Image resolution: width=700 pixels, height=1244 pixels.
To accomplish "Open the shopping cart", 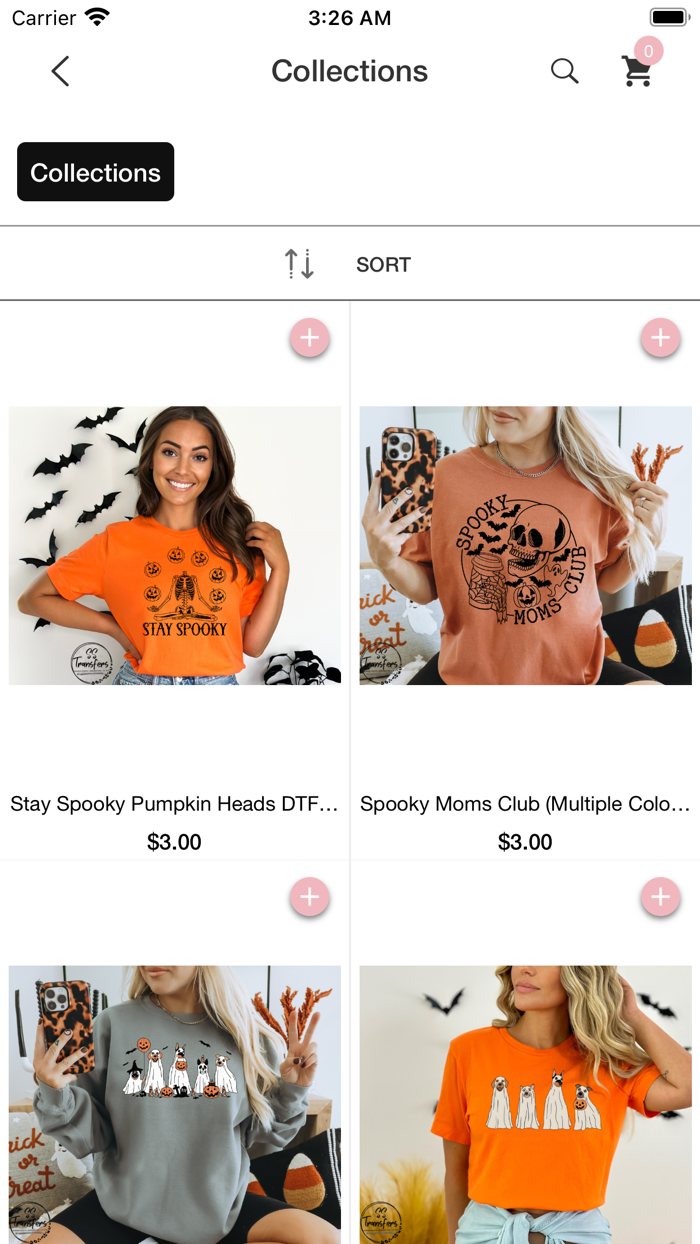I will coord(637,72).
